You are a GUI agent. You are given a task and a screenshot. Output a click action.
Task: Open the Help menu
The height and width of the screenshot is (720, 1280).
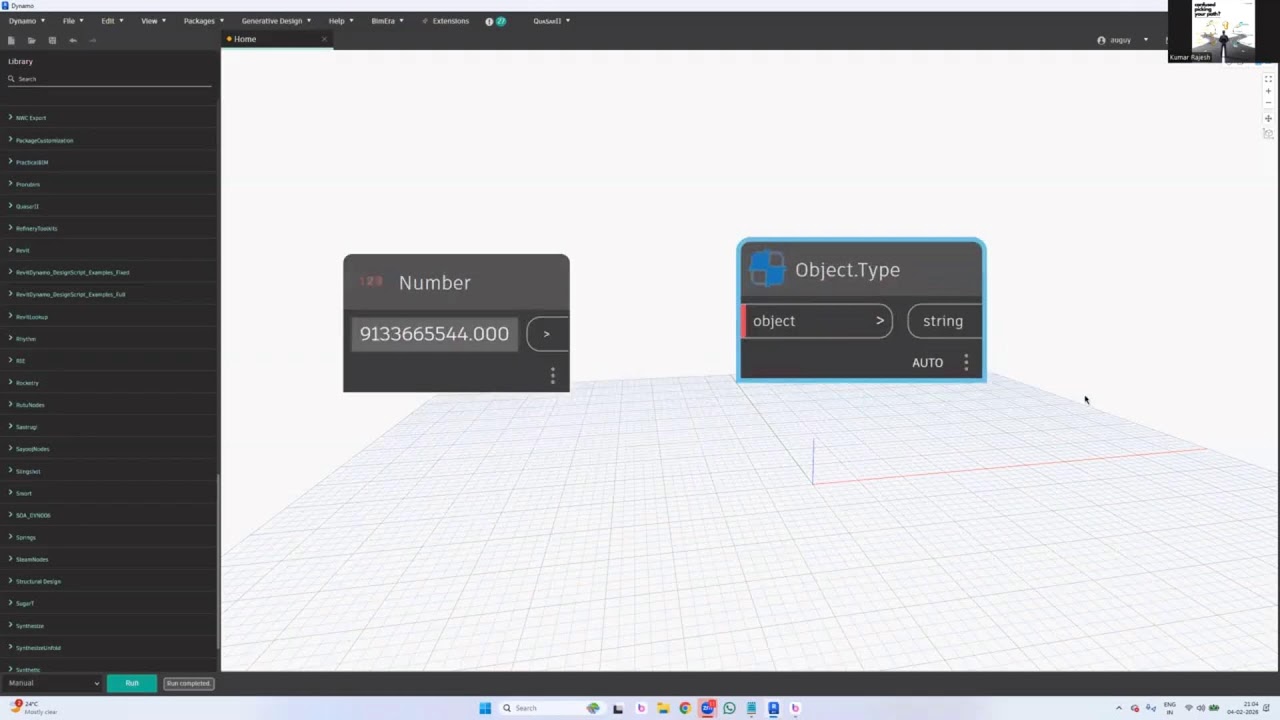(340, 21)
